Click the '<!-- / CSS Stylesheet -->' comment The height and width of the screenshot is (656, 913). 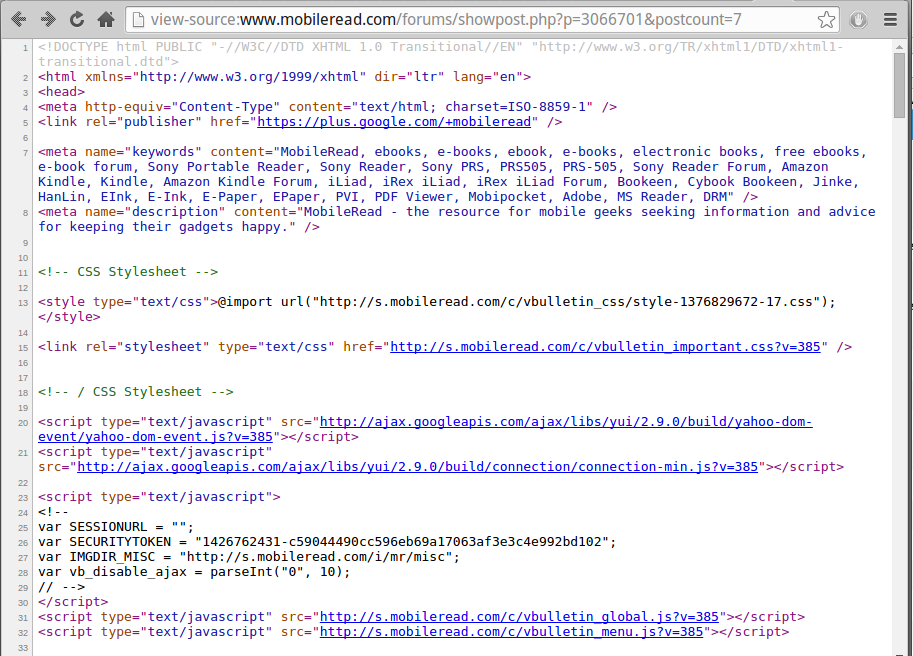tap(136, 392)
